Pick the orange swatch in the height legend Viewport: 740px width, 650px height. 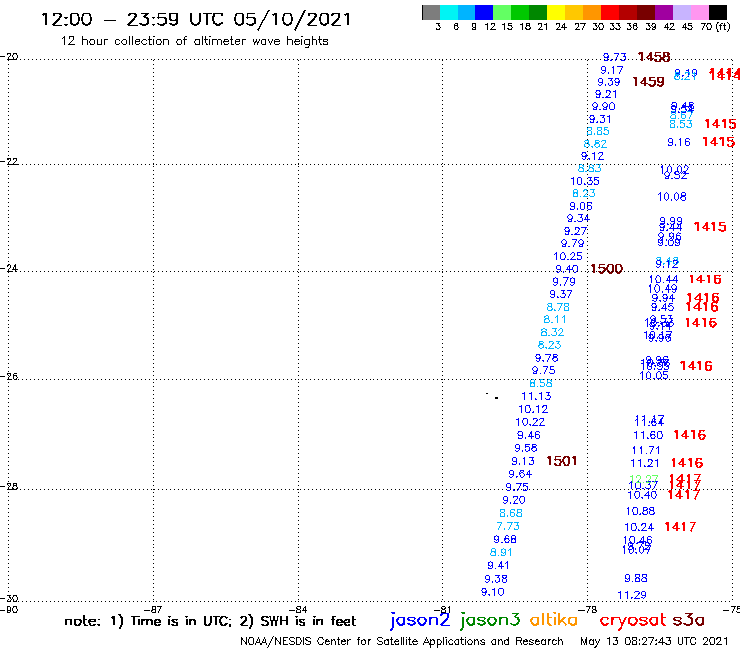click(592, 12)
